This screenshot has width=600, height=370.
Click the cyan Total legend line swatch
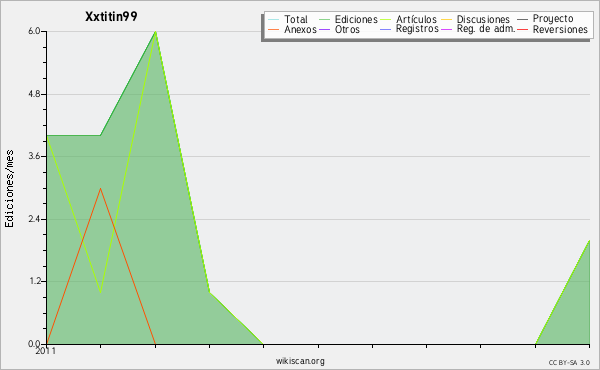pos(274,19)
